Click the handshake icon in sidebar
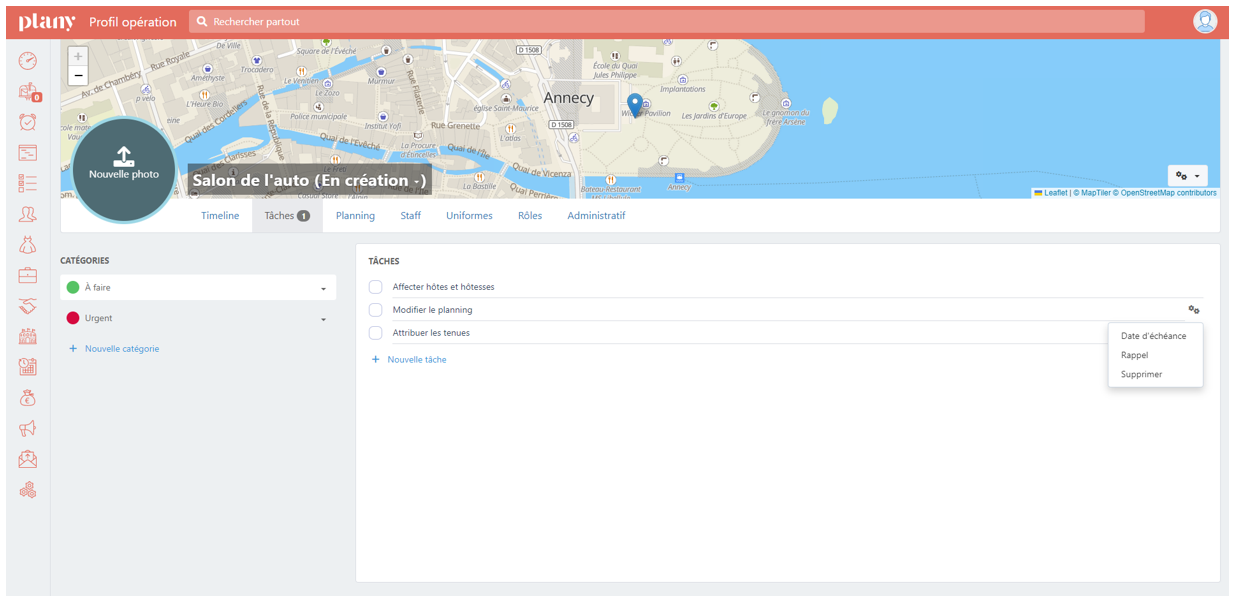The height and width of the screenshot is (601, 1235). 28,306
